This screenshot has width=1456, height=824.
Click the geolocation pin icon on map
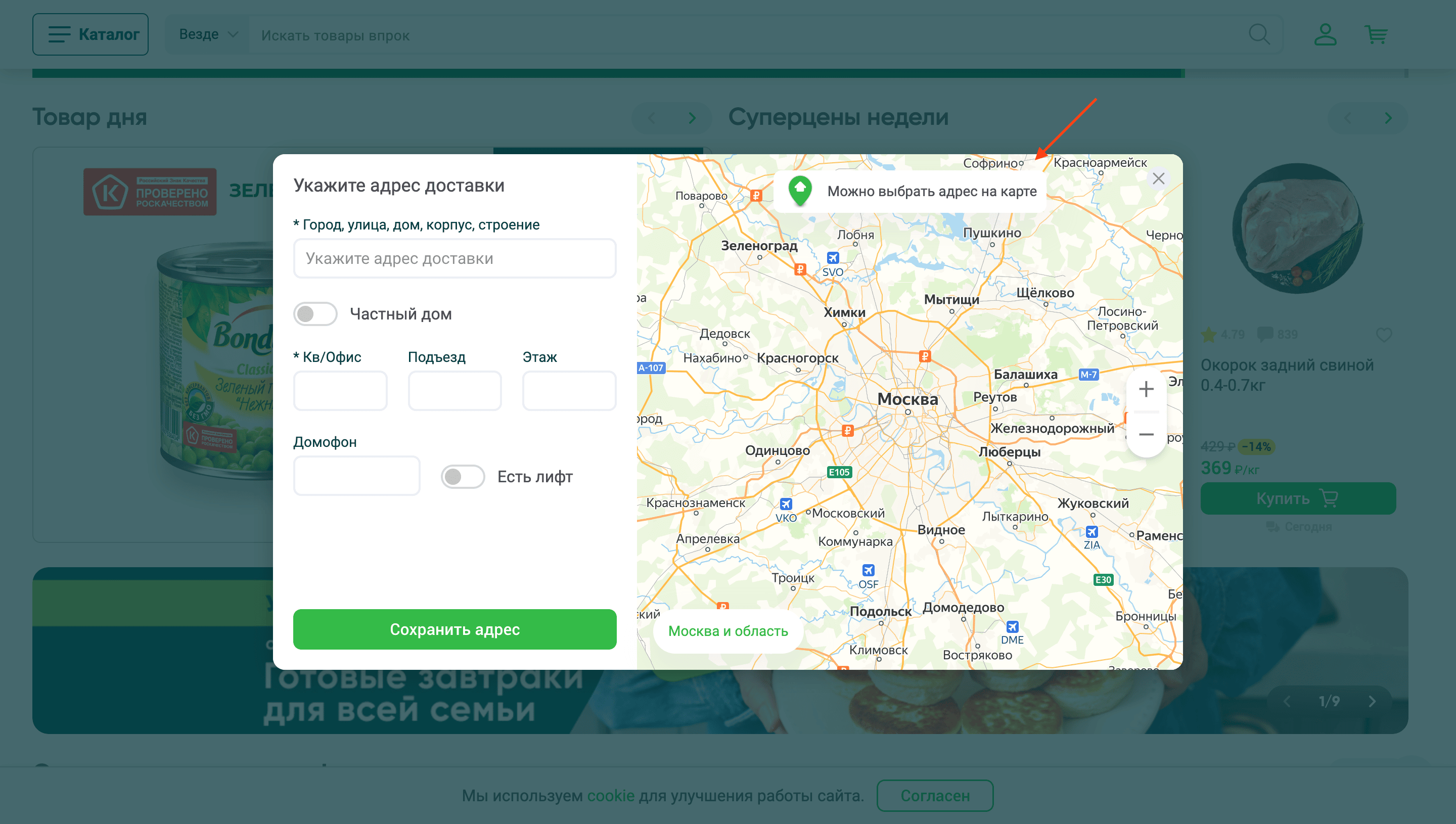click(800, 191)
